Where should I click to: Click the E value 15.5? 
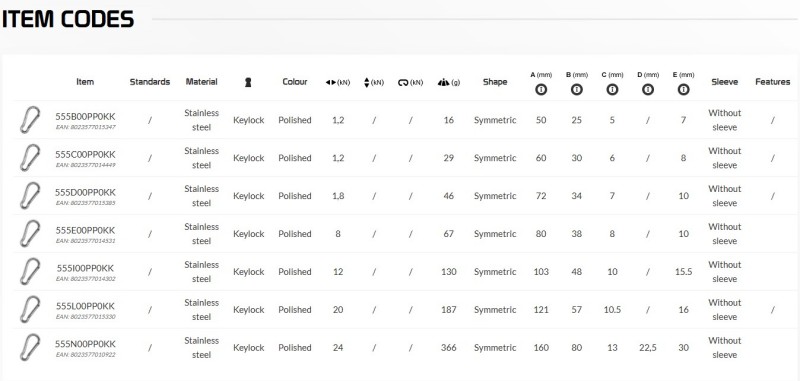684,272
